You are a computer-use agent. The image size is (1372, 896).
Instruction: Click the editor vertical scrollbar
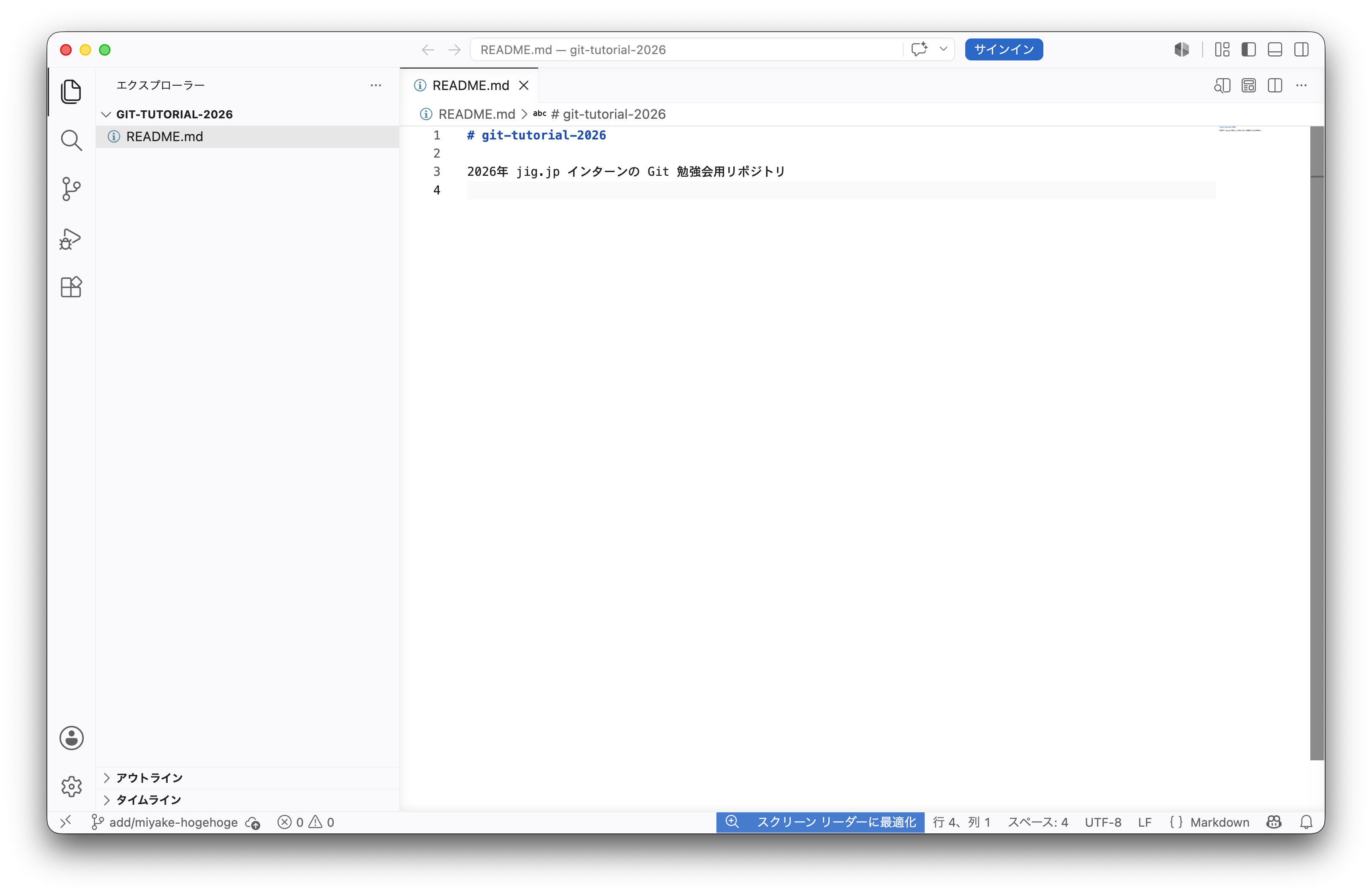tap(1317, 443)
